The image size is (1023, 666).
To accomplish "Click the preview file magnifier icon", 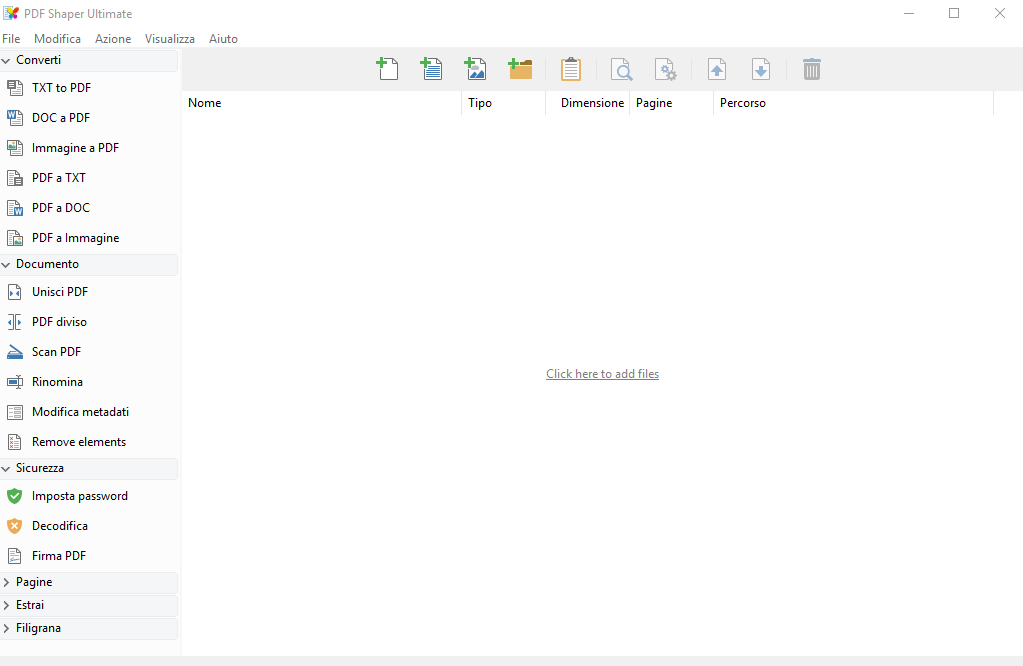I will (622, 69).
